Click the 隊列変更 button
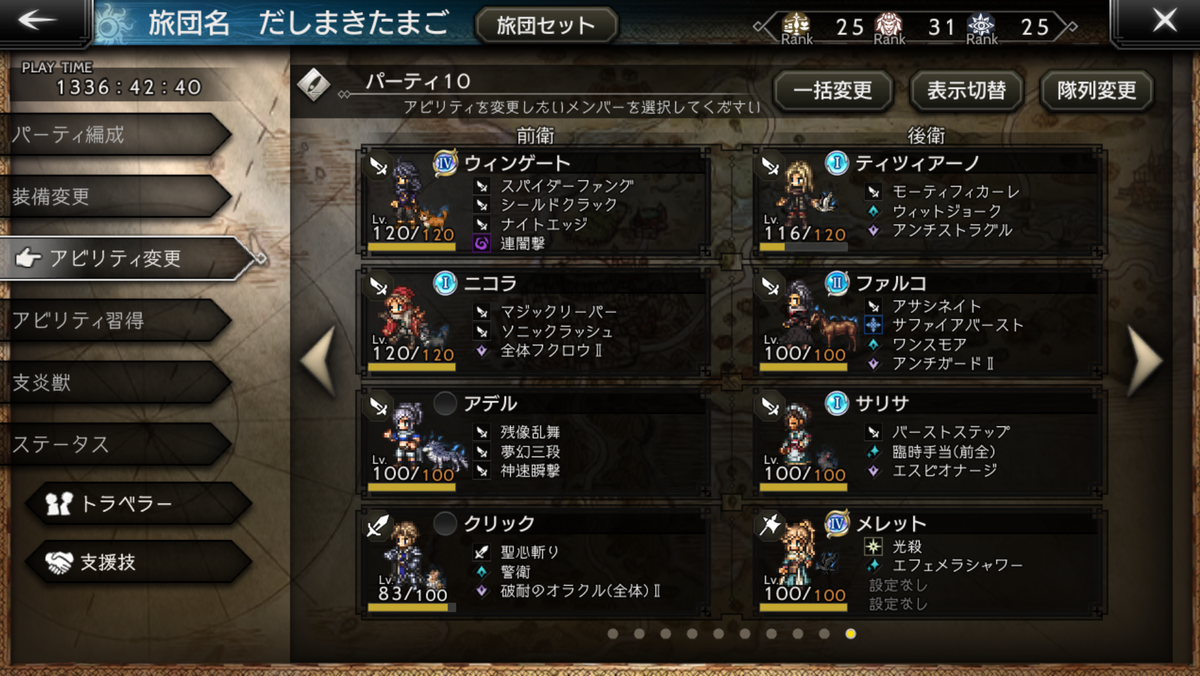Screen dimensions: 1200x676 click(1097, 91)
